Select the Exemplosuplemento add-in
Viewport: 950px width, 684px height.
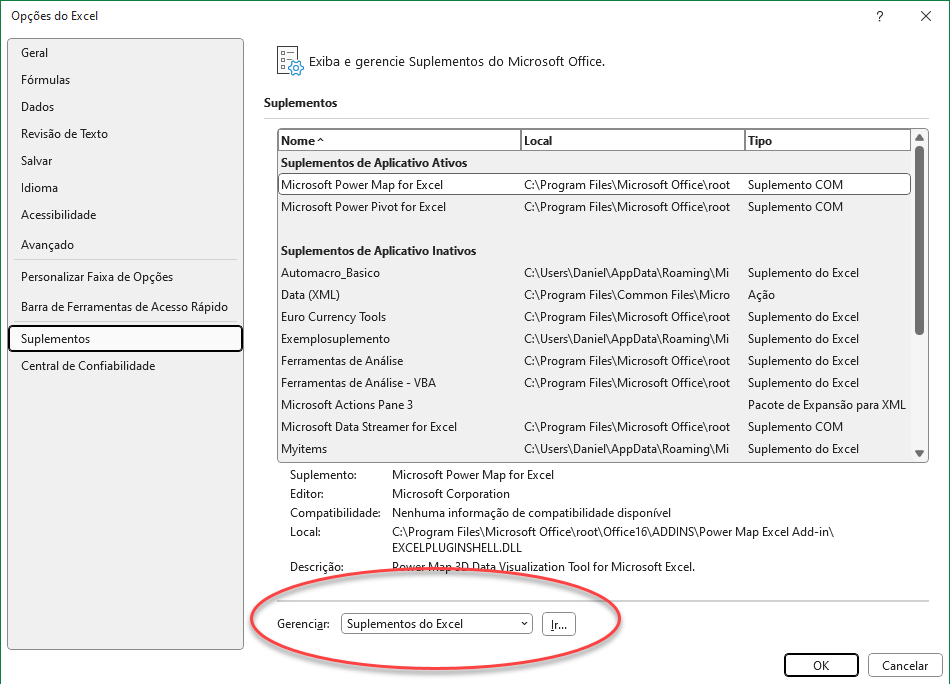[x=594, y=339]
